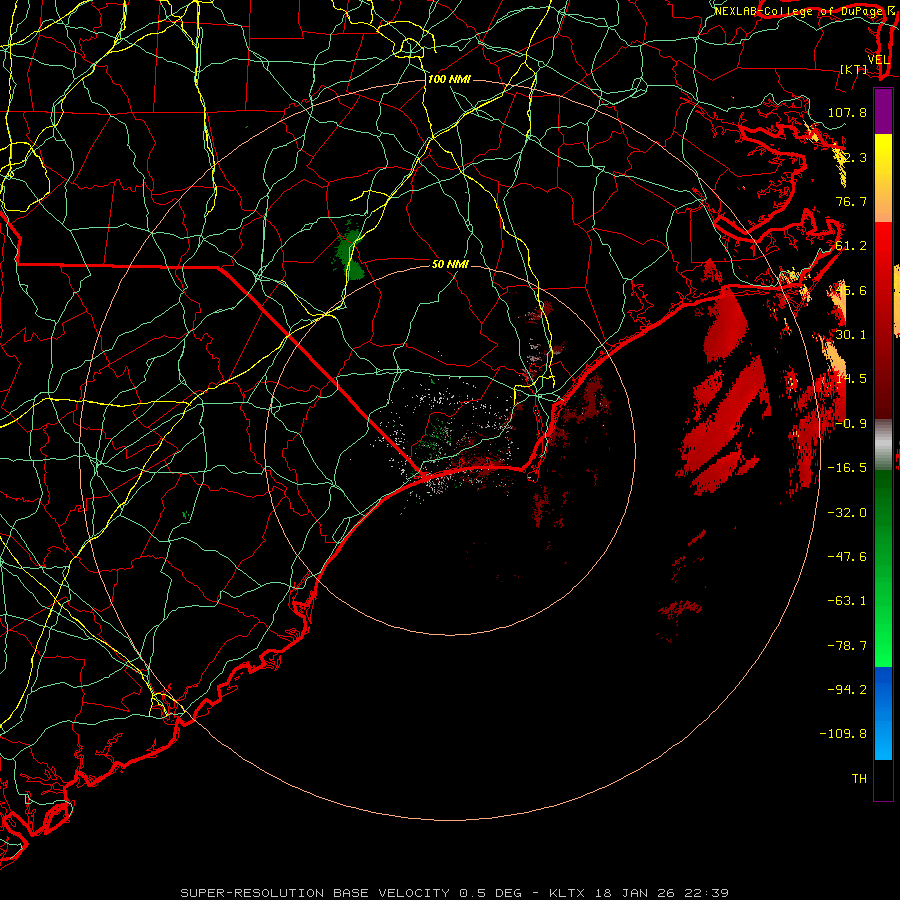900x900 pixels.
Task: Click the "100 NMI" range ring label
Action: tap(449, 79)
